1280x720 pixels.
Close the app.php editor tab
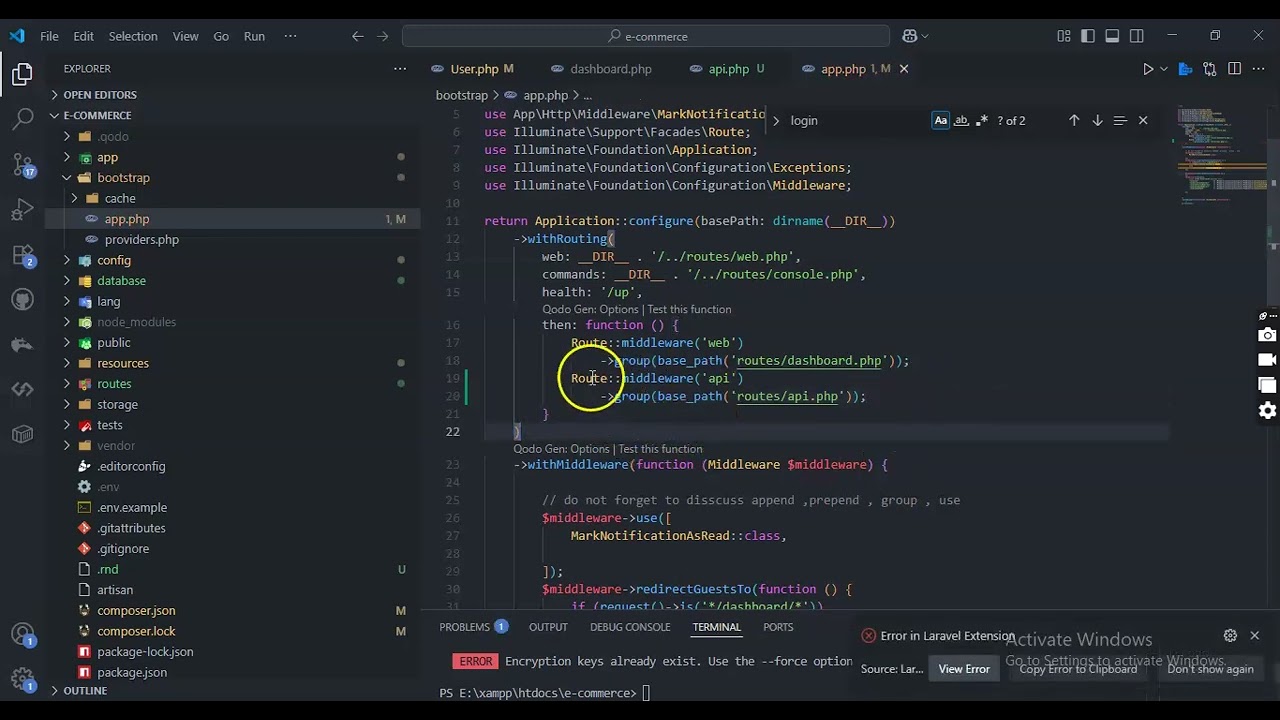[x=904, y=69]
